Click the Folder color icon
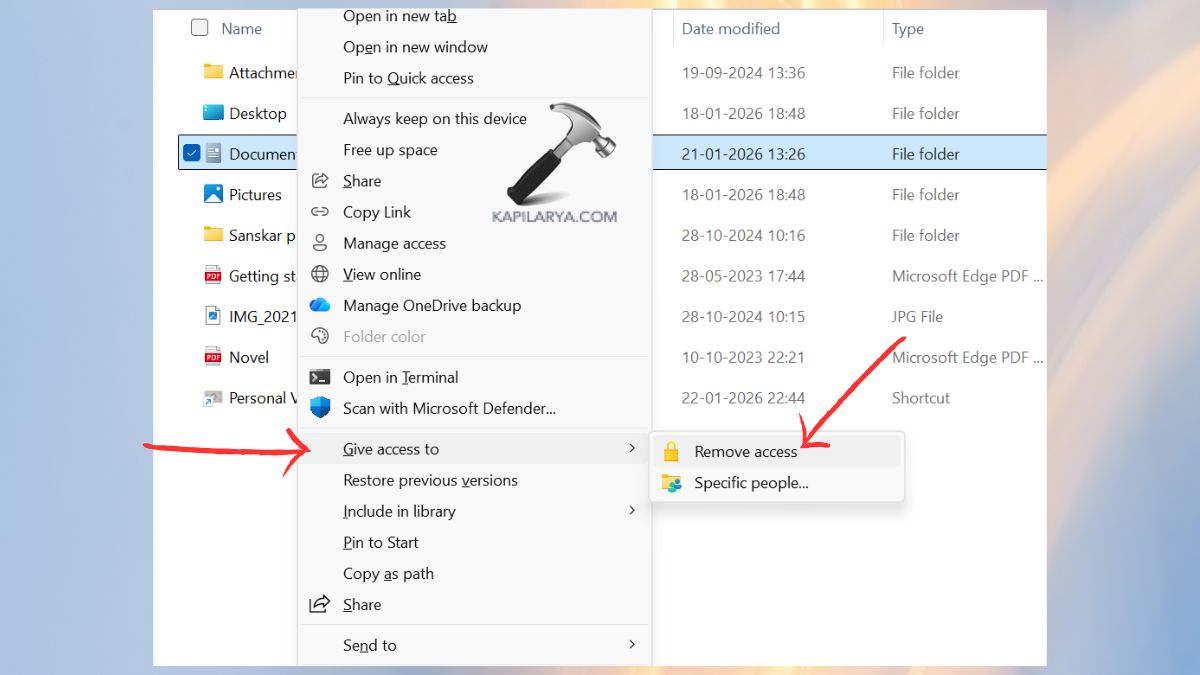The width and height of the screenshot is (1200, 675). point(320,336)
